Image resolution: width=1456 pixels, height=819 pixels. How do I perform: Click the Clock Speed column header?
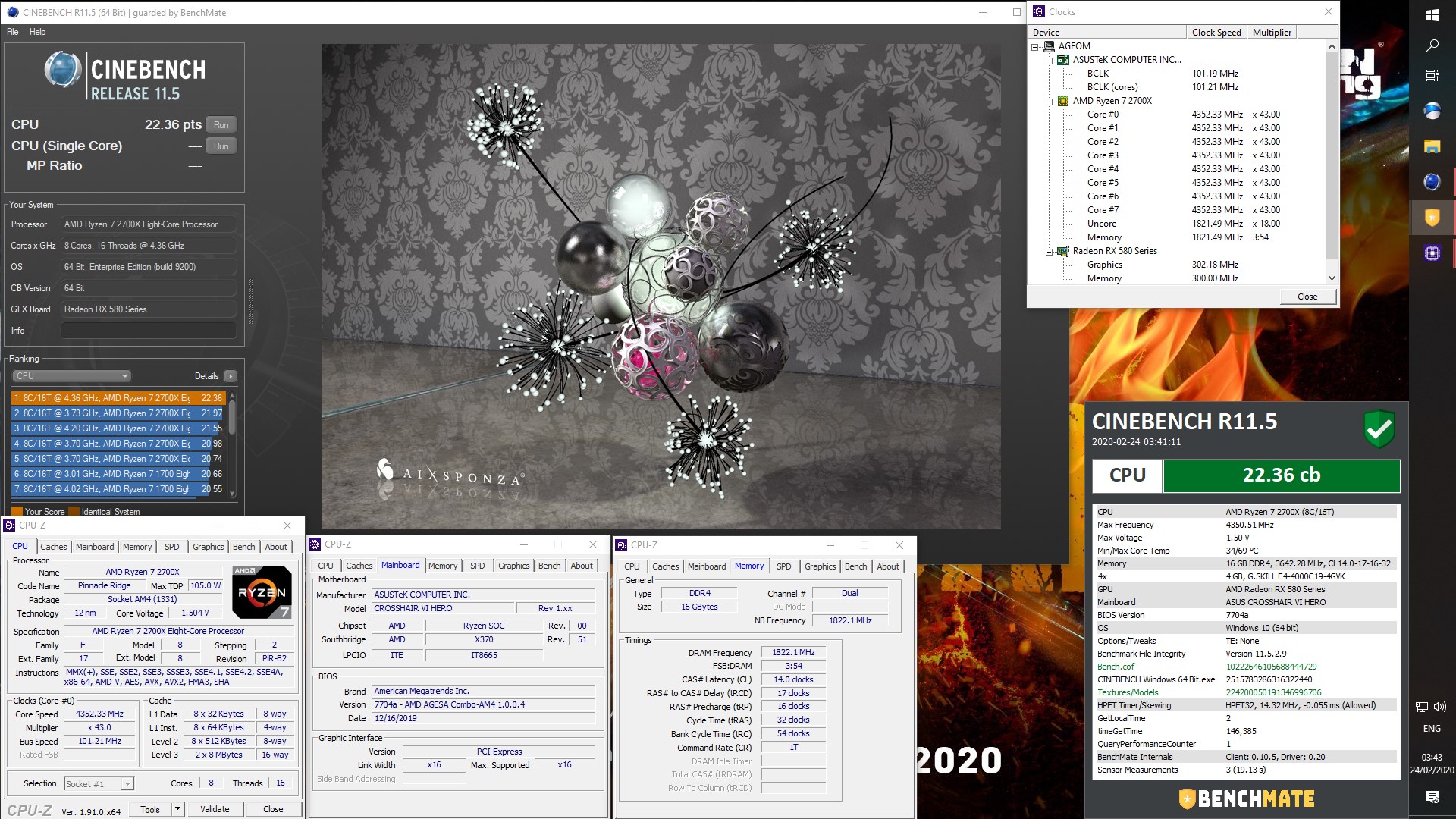pos(1216,33)
